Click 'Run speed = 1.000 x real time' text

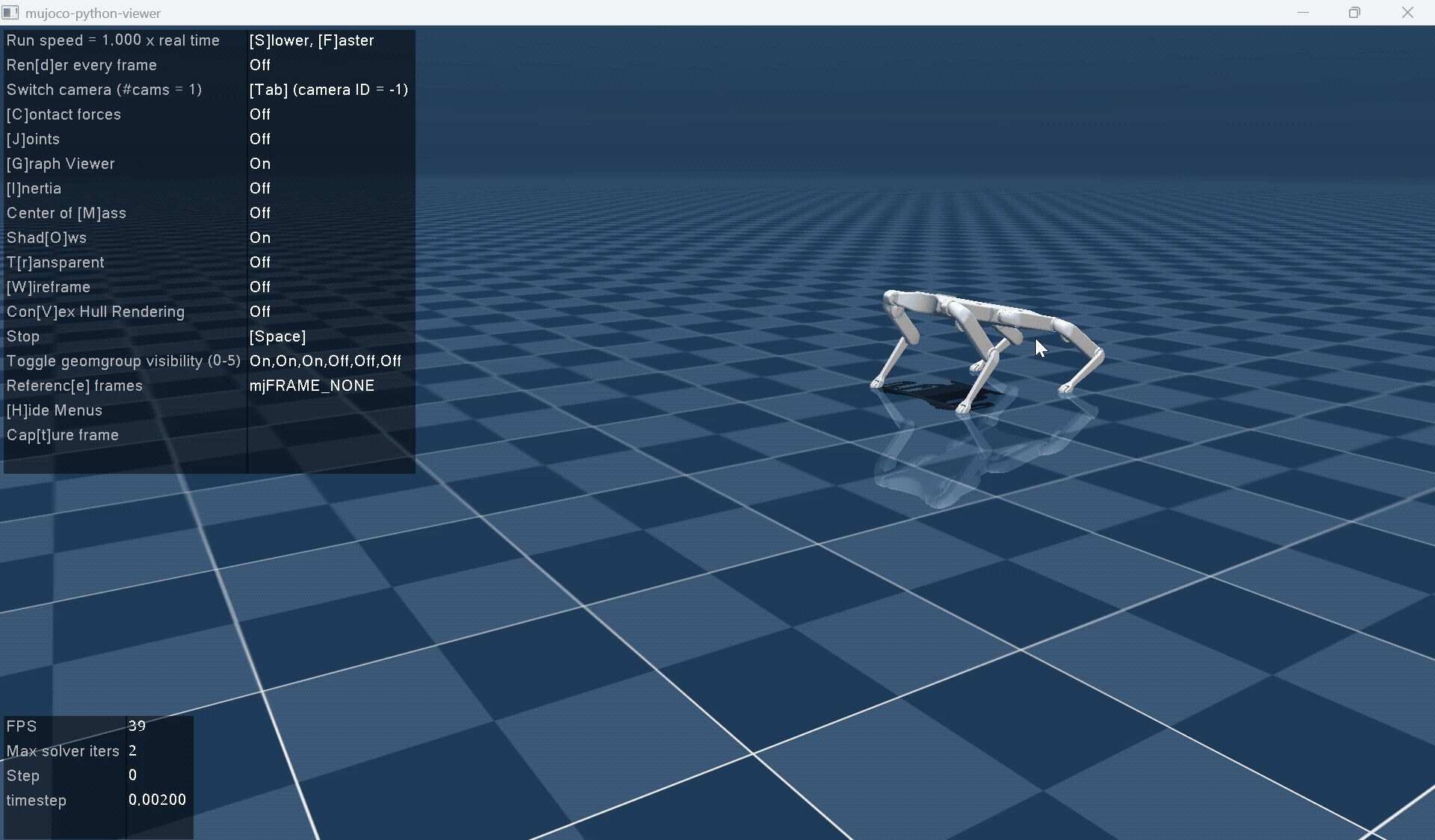(x=113, y=40)
